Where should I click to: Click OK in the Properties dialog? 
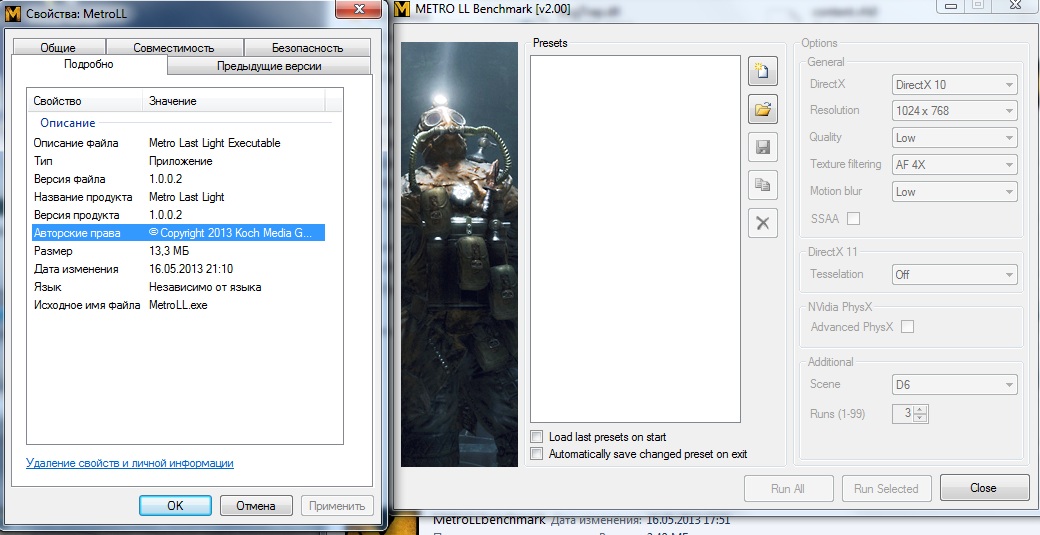pyautogui.click(x=175, y=506)
